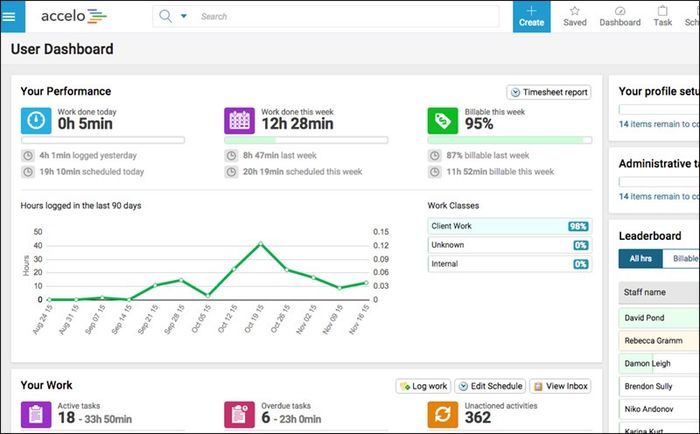The image size is (700, 434).
Task: Click the Log work button
Action: tap(423, 386)
